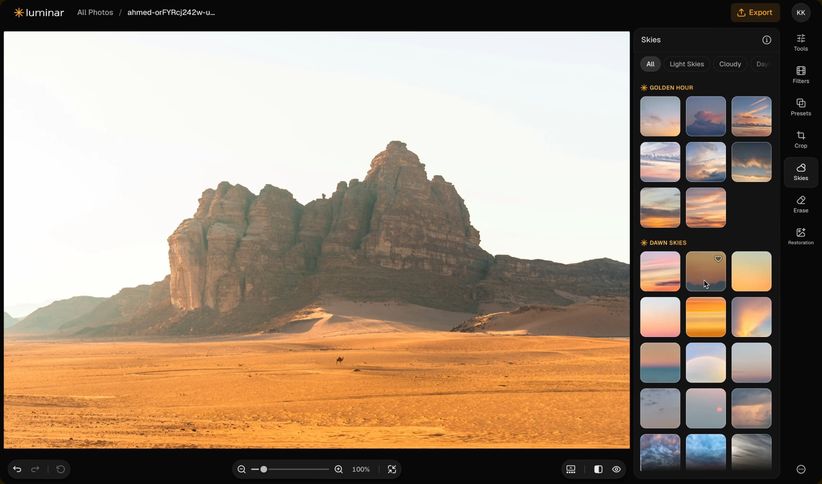Click the Export button
Viewport: 822px width, 484px height.
[755, 13]
